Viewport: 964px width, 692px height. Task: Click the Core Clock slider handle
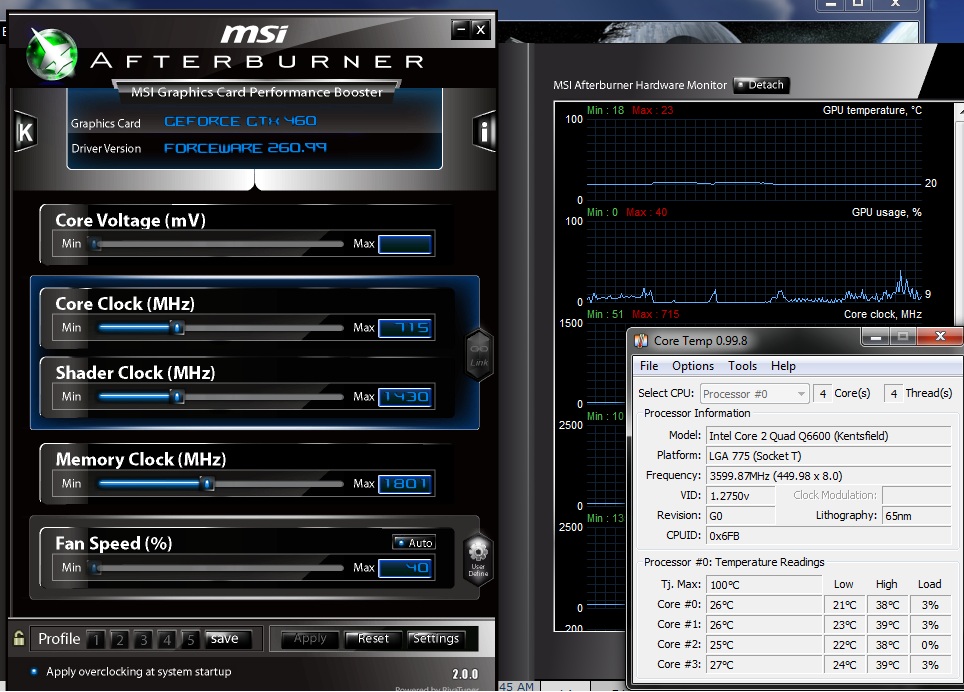coord(177,328)
